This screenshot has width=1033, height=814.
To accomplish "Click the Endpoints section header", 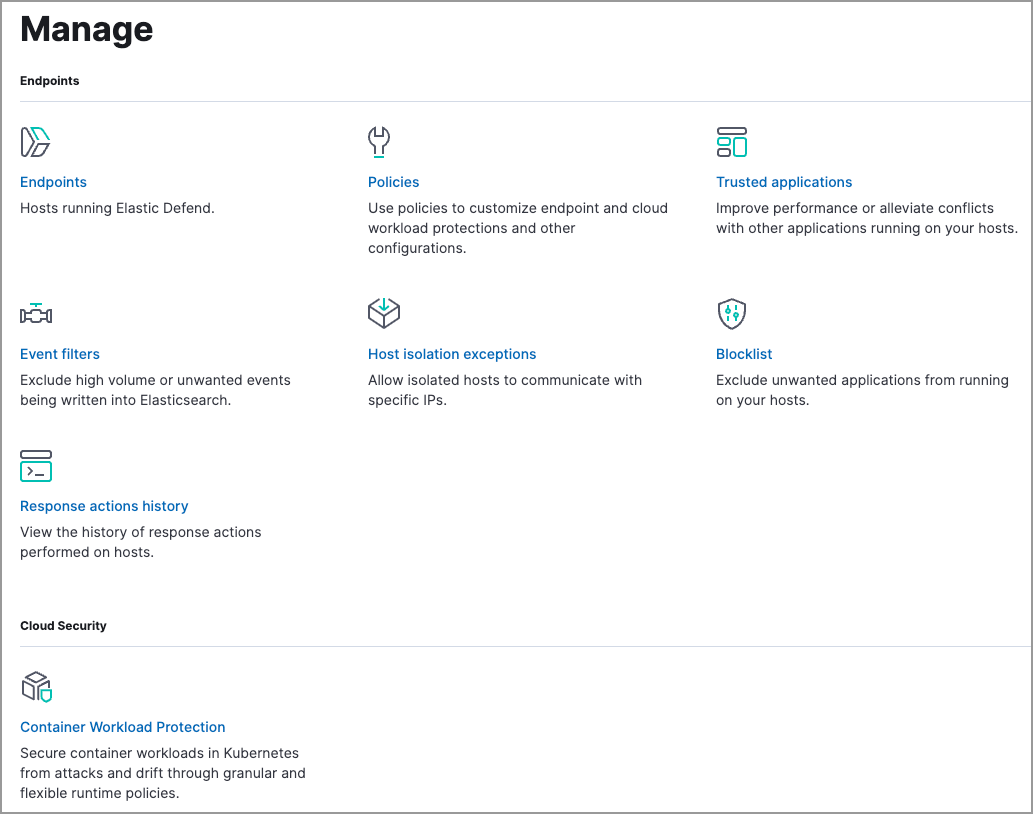I will [x=49, y=81].
